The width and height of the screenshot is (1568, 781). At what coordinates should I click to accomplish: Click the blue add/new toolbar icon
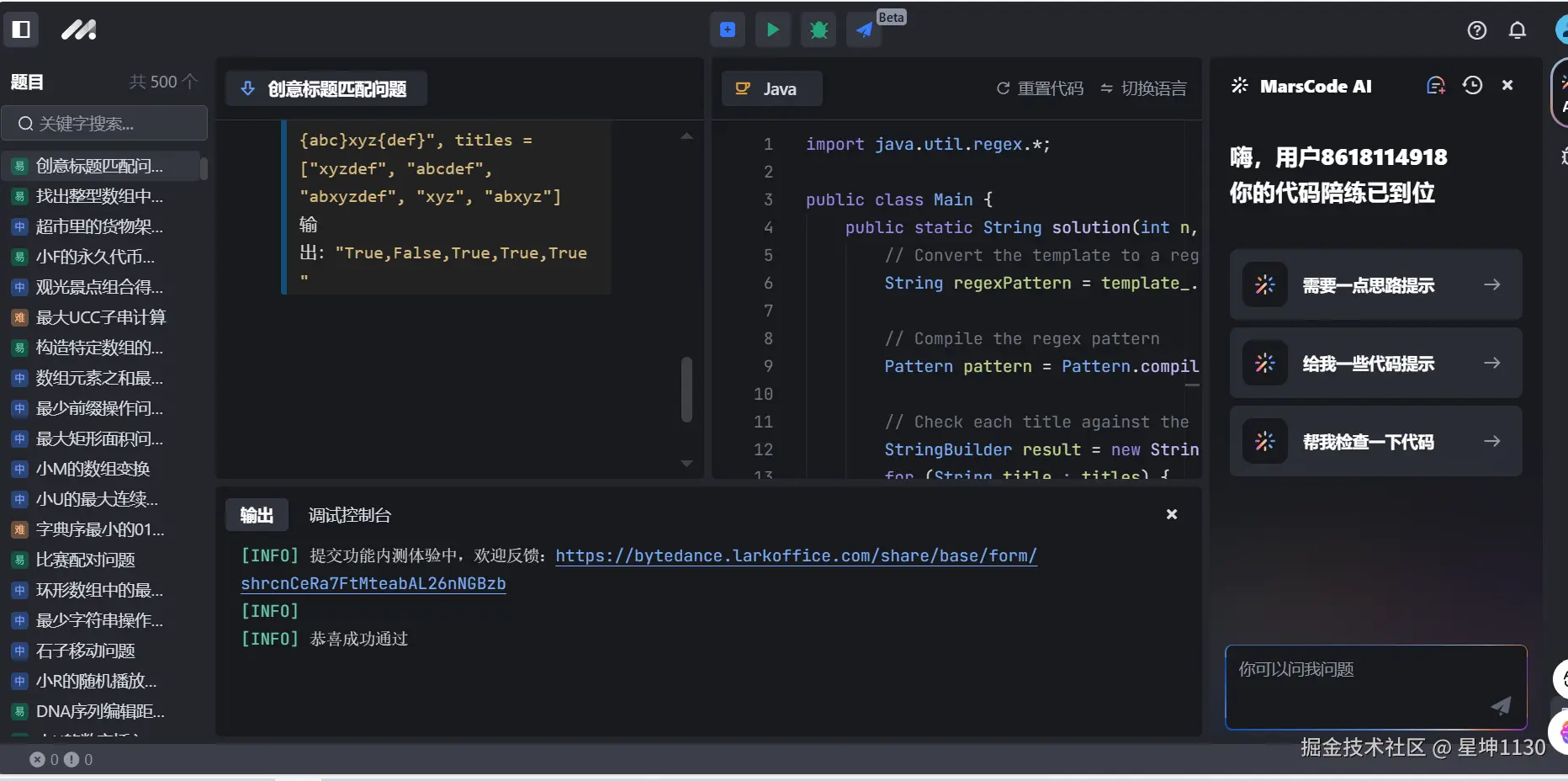pos(728,30)
